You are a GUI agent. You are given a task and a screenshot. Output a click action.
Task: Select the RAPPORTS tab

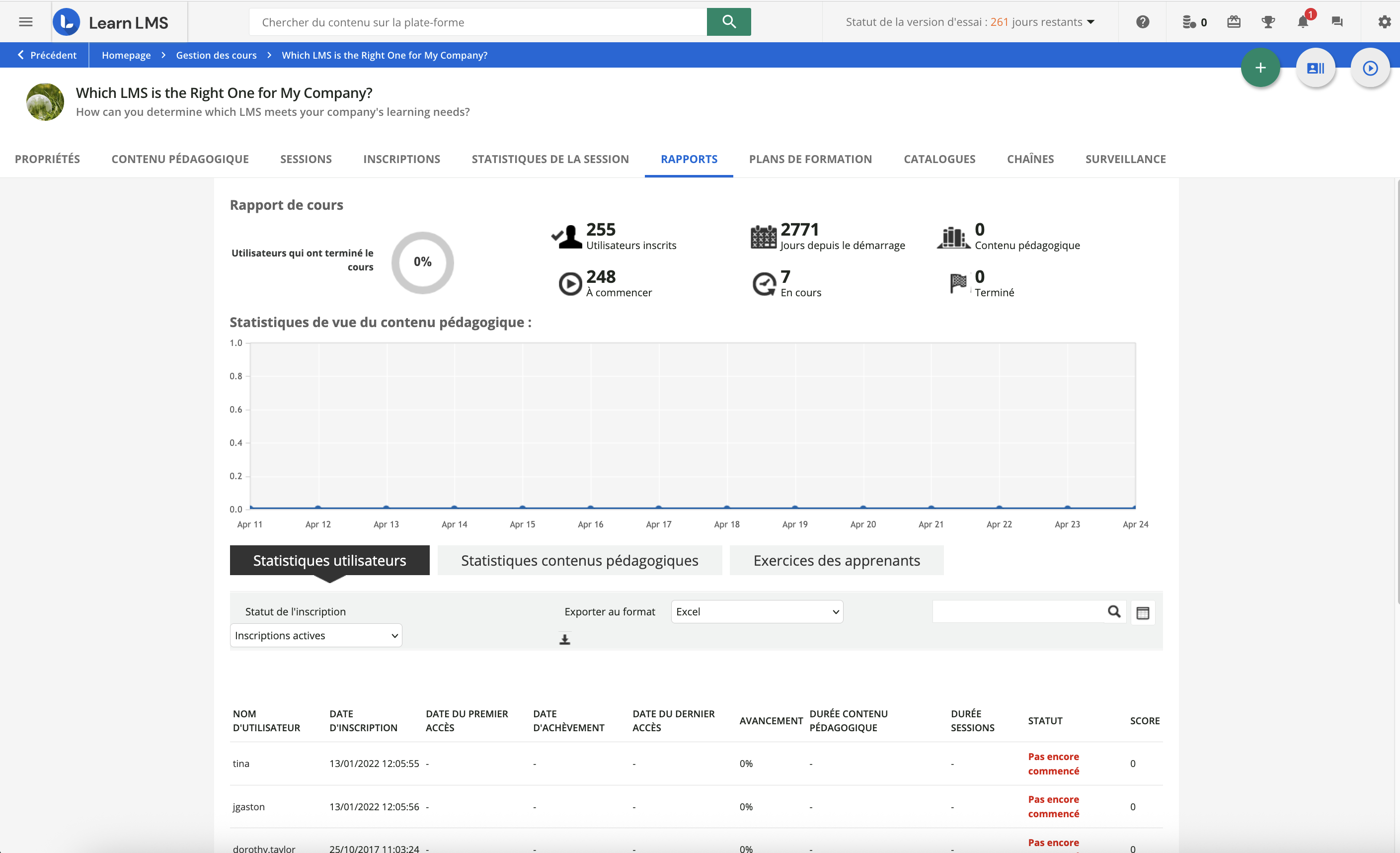coord(689,159)
